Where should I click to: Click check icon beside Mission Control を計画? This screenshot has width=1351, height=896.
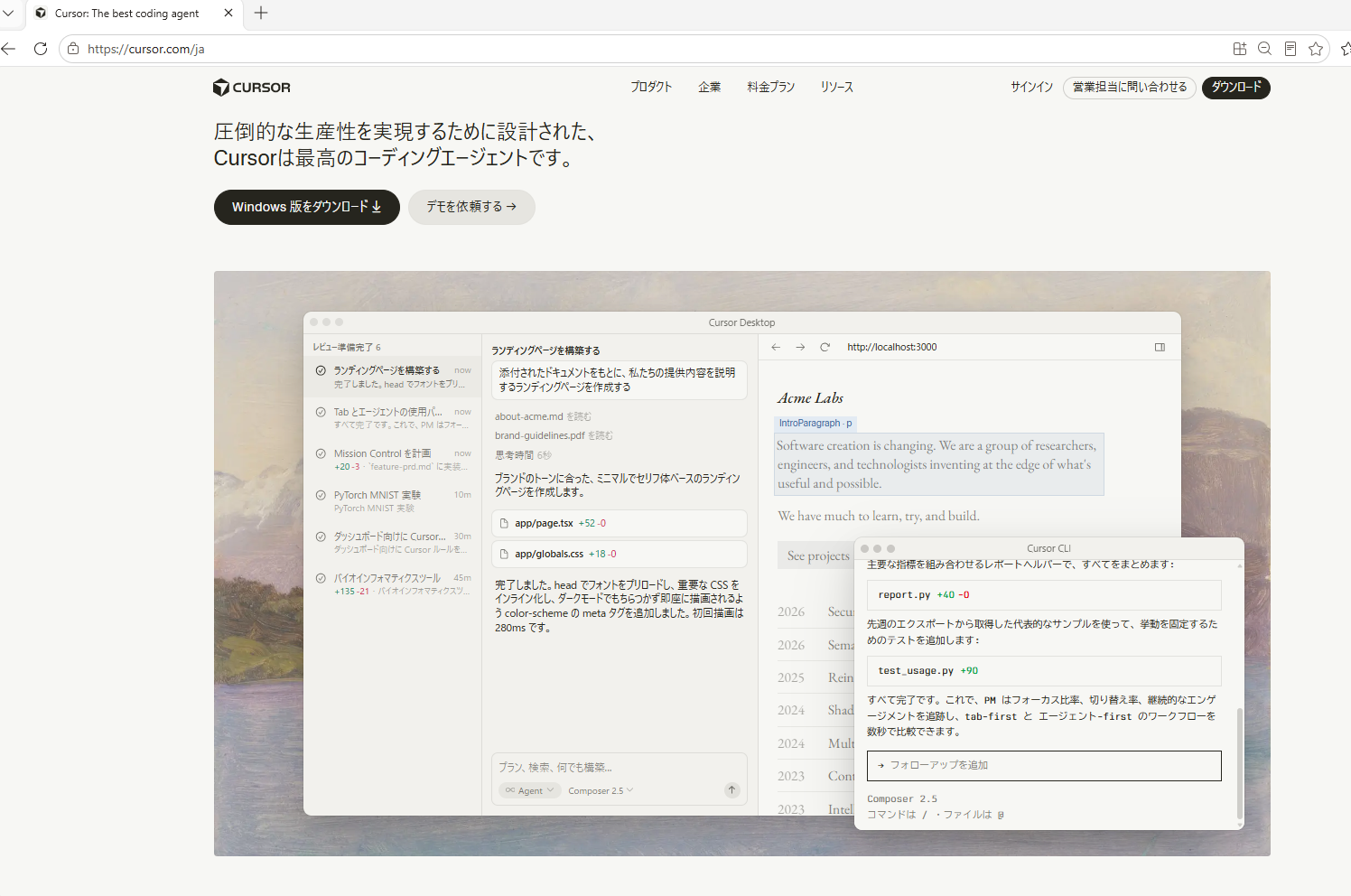tap(321, 453)
